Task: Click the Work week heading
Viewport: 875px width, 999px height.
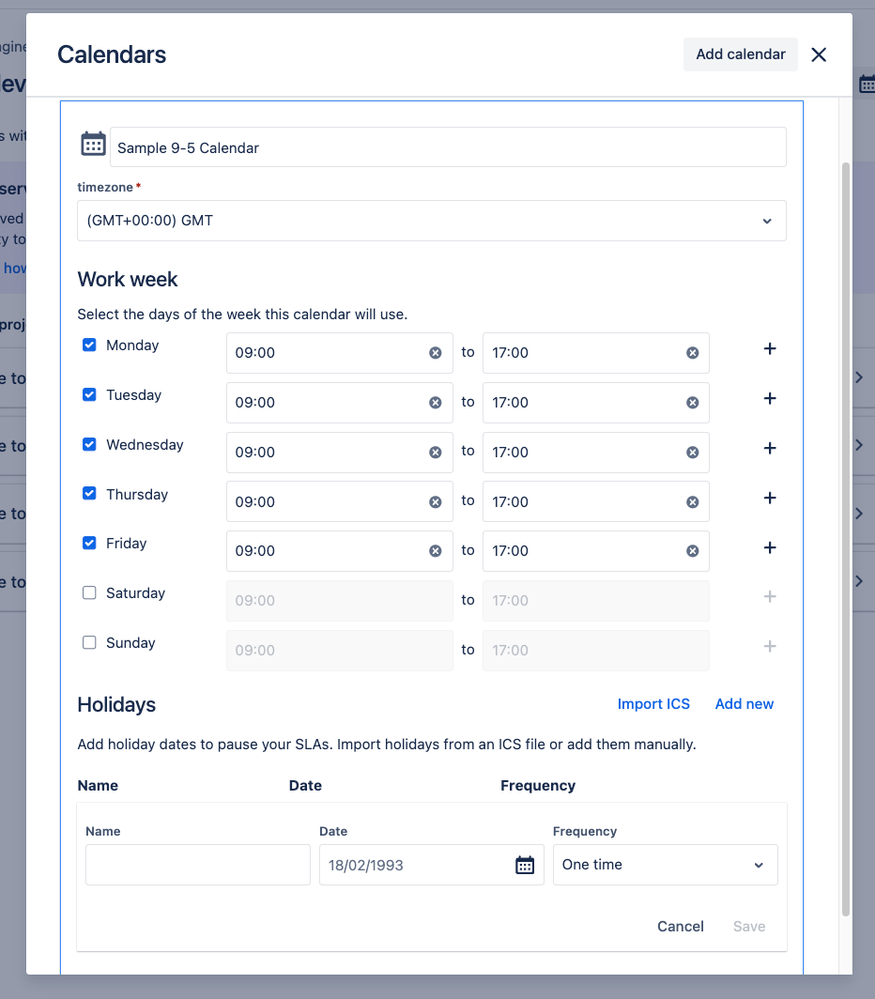Action: point(127,280)
